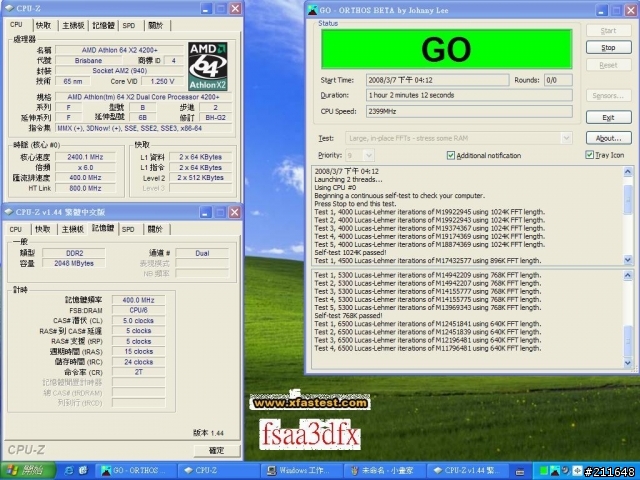Click the Exit button in ORTHOS
640x480 pixels.
608,118
